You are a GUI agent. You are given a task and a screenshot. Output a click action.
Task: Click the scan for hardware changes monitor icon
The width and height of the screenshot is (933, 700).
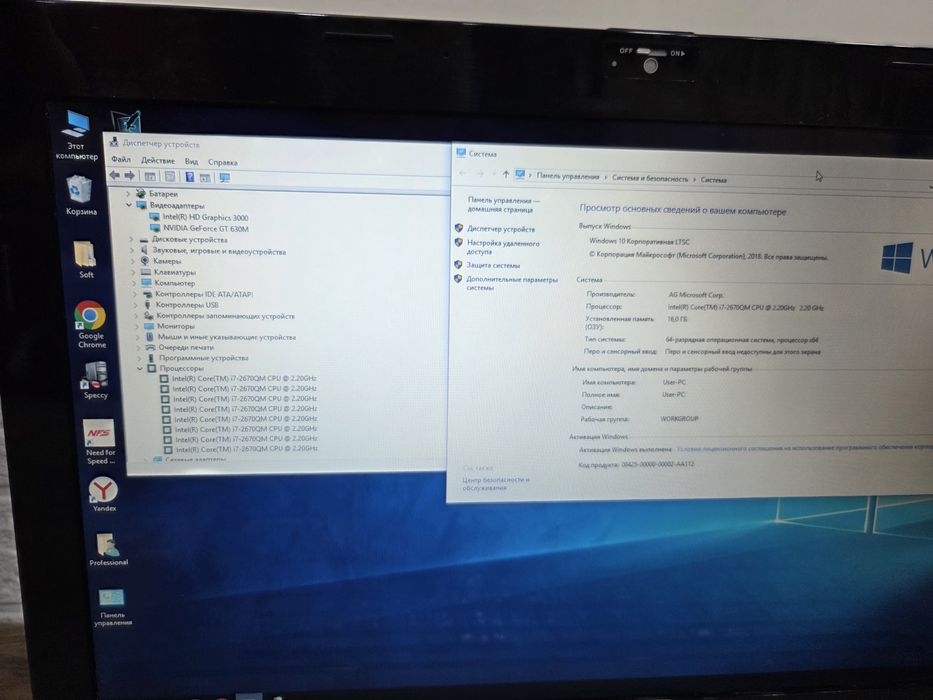[224, 178]
